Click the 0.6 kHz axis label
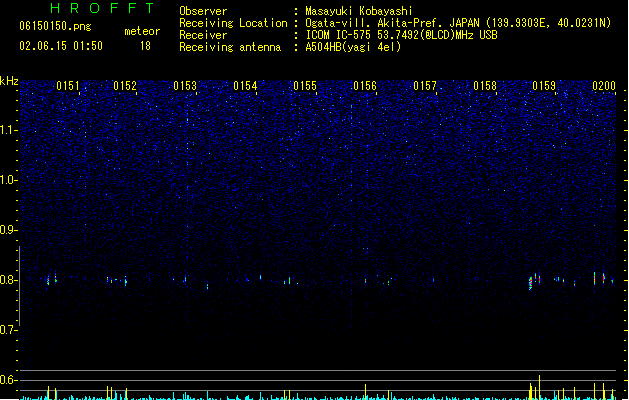 tap(8, 380)
